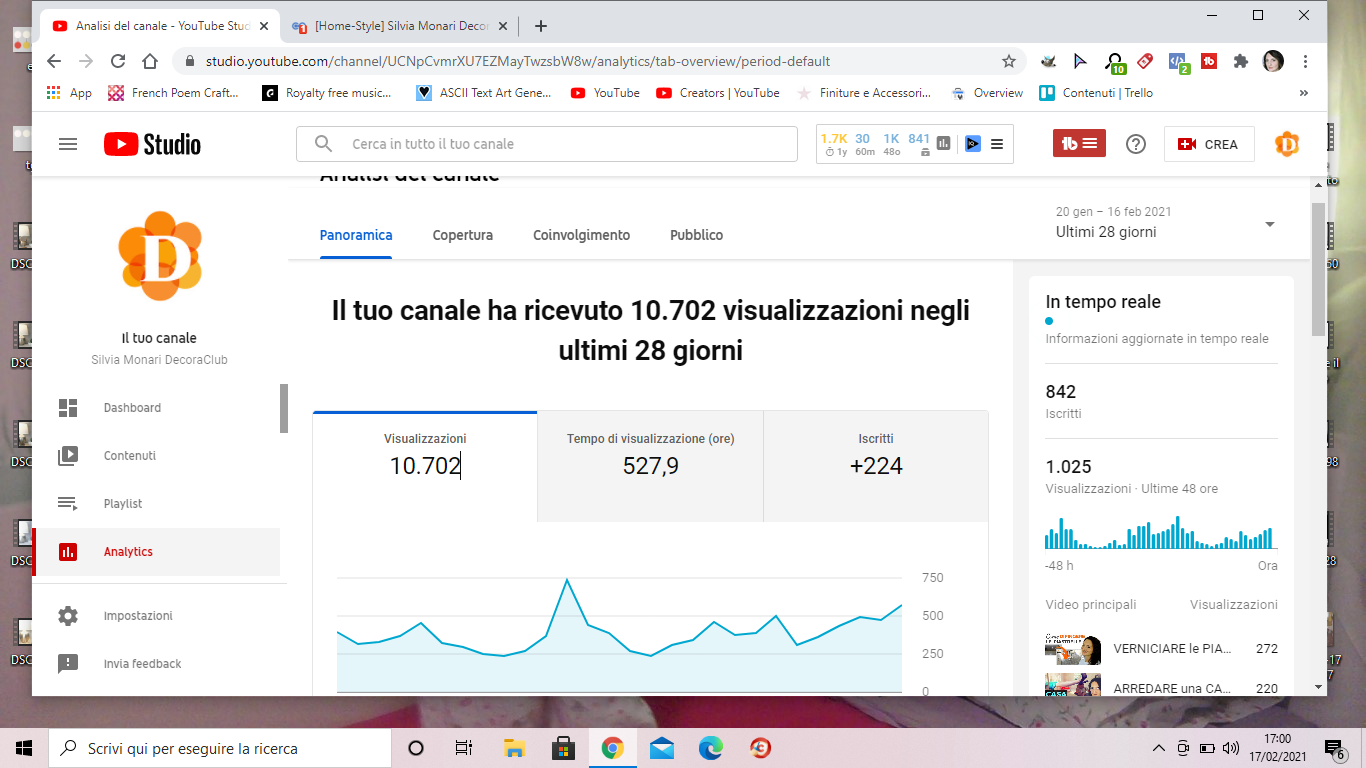Open the YouTube Studio hamburger menu

[68, 144]
